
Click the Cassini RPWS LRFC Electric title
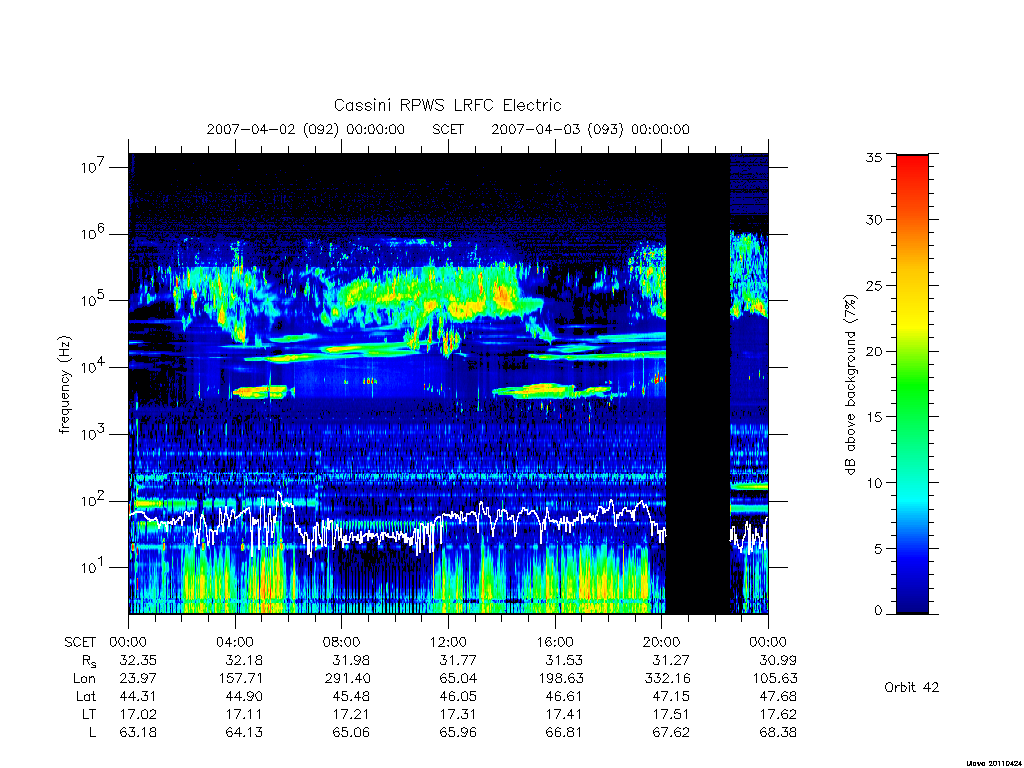(447, 105)
